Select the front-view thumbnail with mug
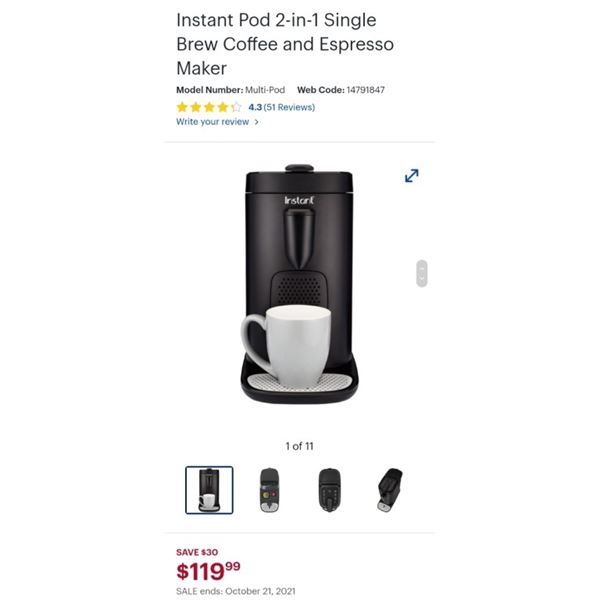The height and width of the screenshot is (600, 600). point(209,490)
